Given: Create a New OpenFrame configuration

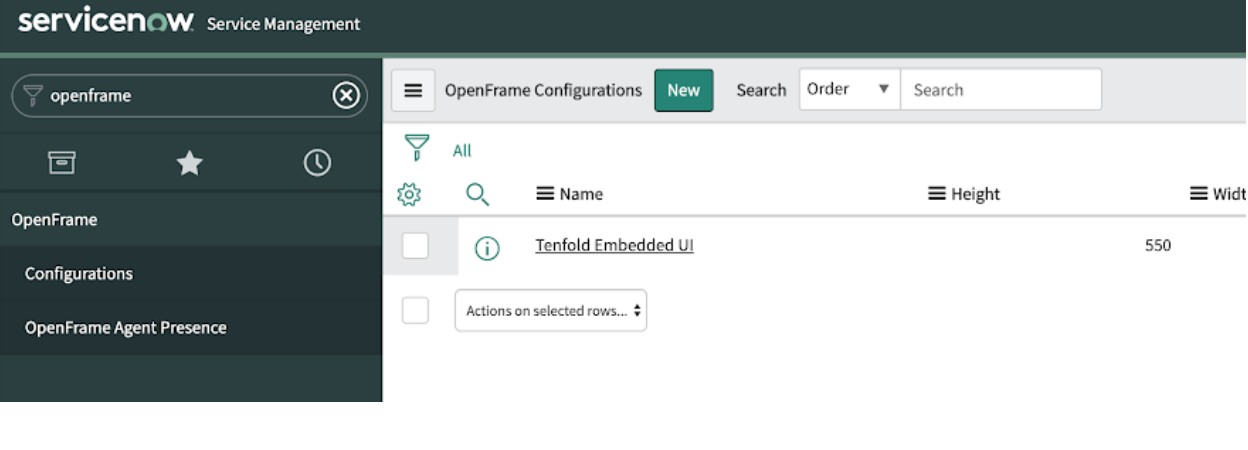Looking at the screenshot, I should [684, 90].
